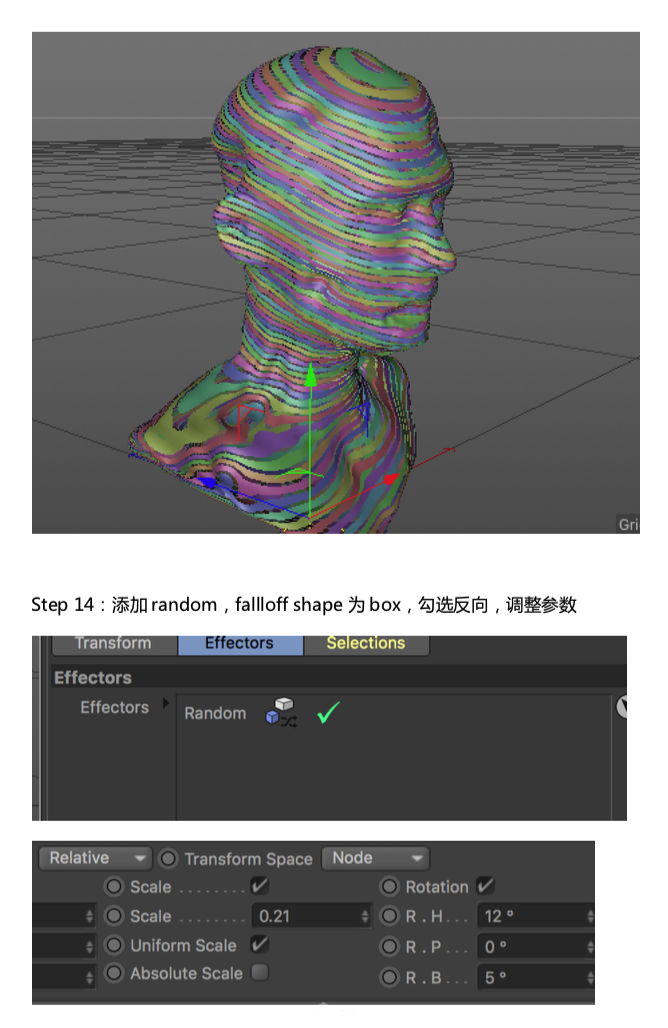668x1028 pixels.
Task: Toggle the Uniform Scale checkbox
Action: pyautogui.click(x=260, y=945)
